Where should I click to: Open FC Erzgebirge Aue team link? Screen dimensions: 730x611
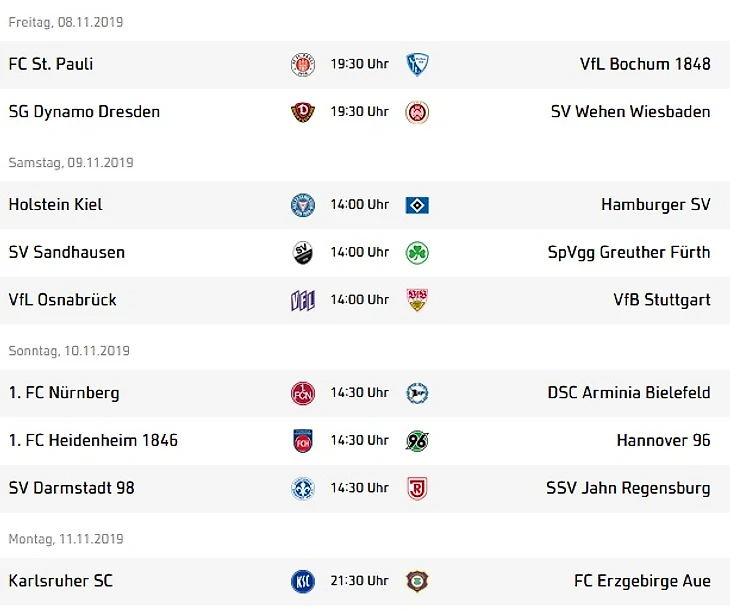tap(642, 581)
